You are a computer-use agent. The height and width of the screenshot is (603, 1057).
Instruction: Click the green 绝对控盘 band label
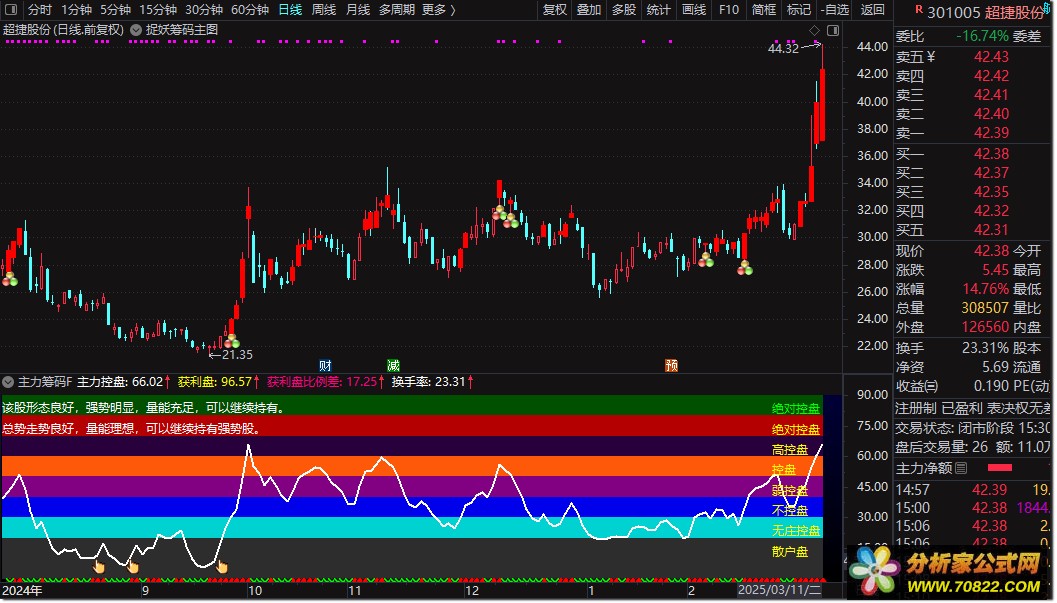coord(795,408)
